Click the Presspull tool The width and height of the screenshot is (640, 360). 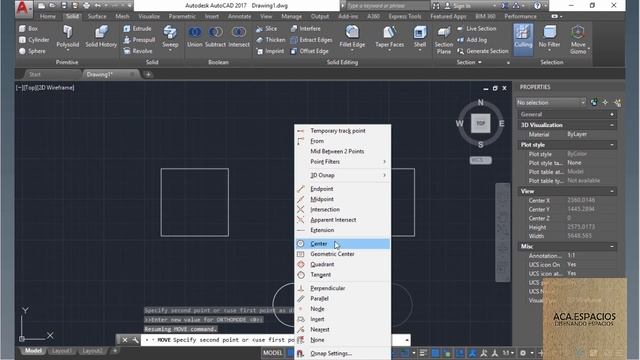(139, 40)
